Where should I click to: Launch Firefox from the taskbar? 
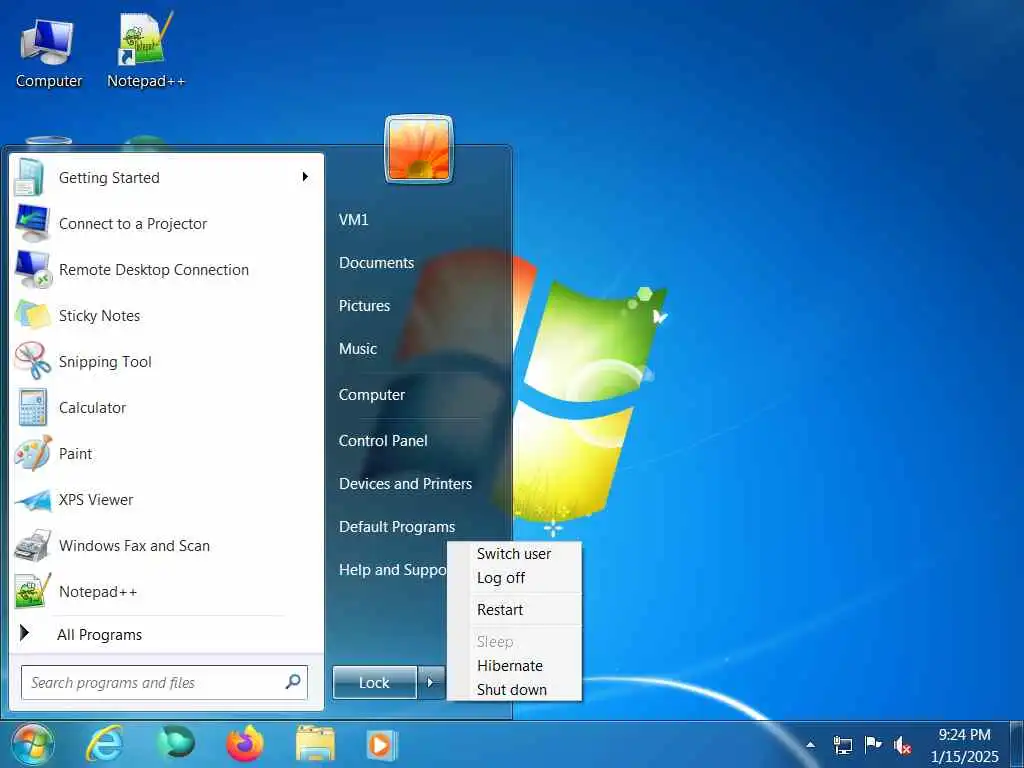point(245,744)
